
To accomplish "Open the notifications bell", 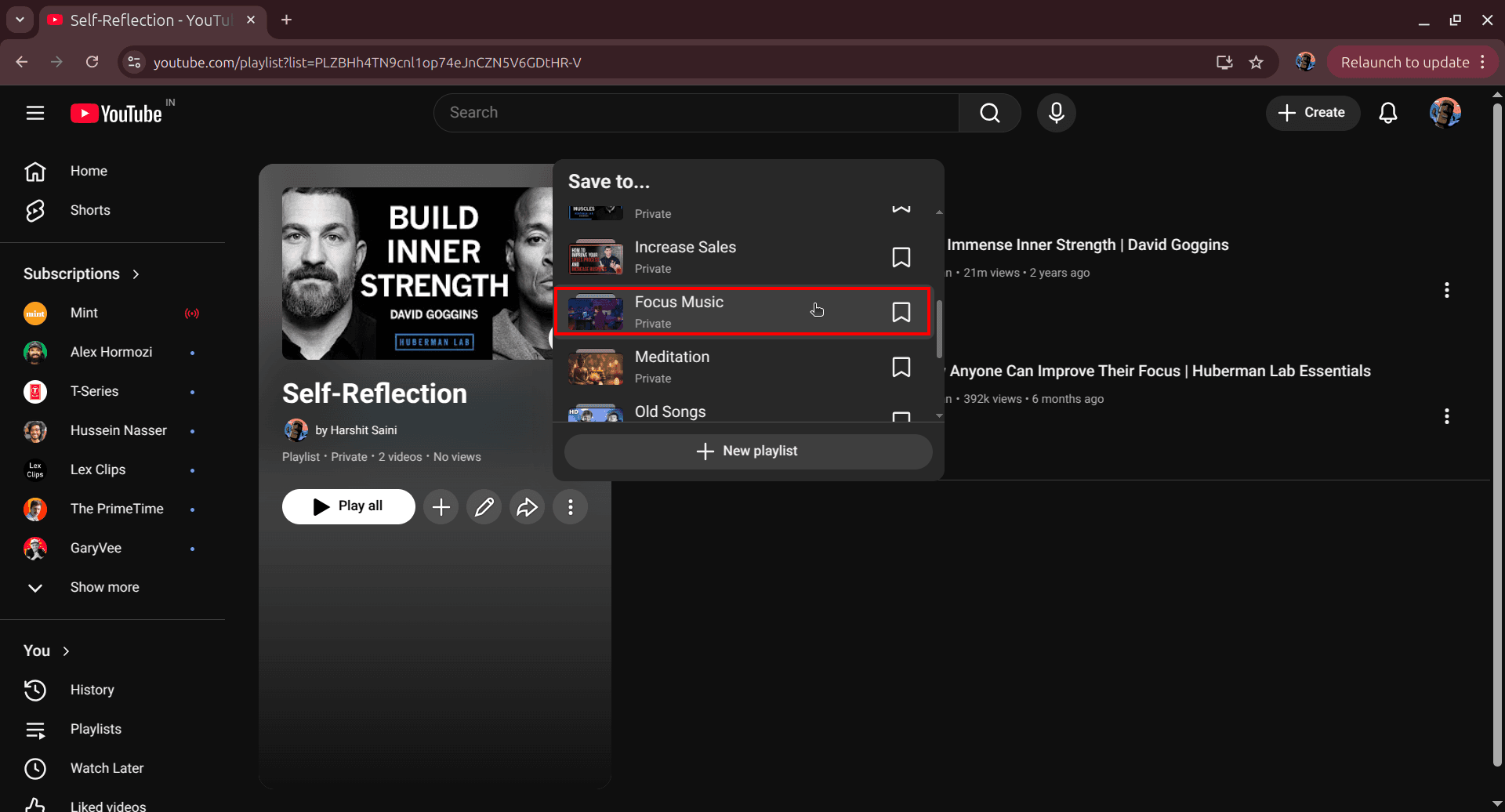I will point(1388,112).
